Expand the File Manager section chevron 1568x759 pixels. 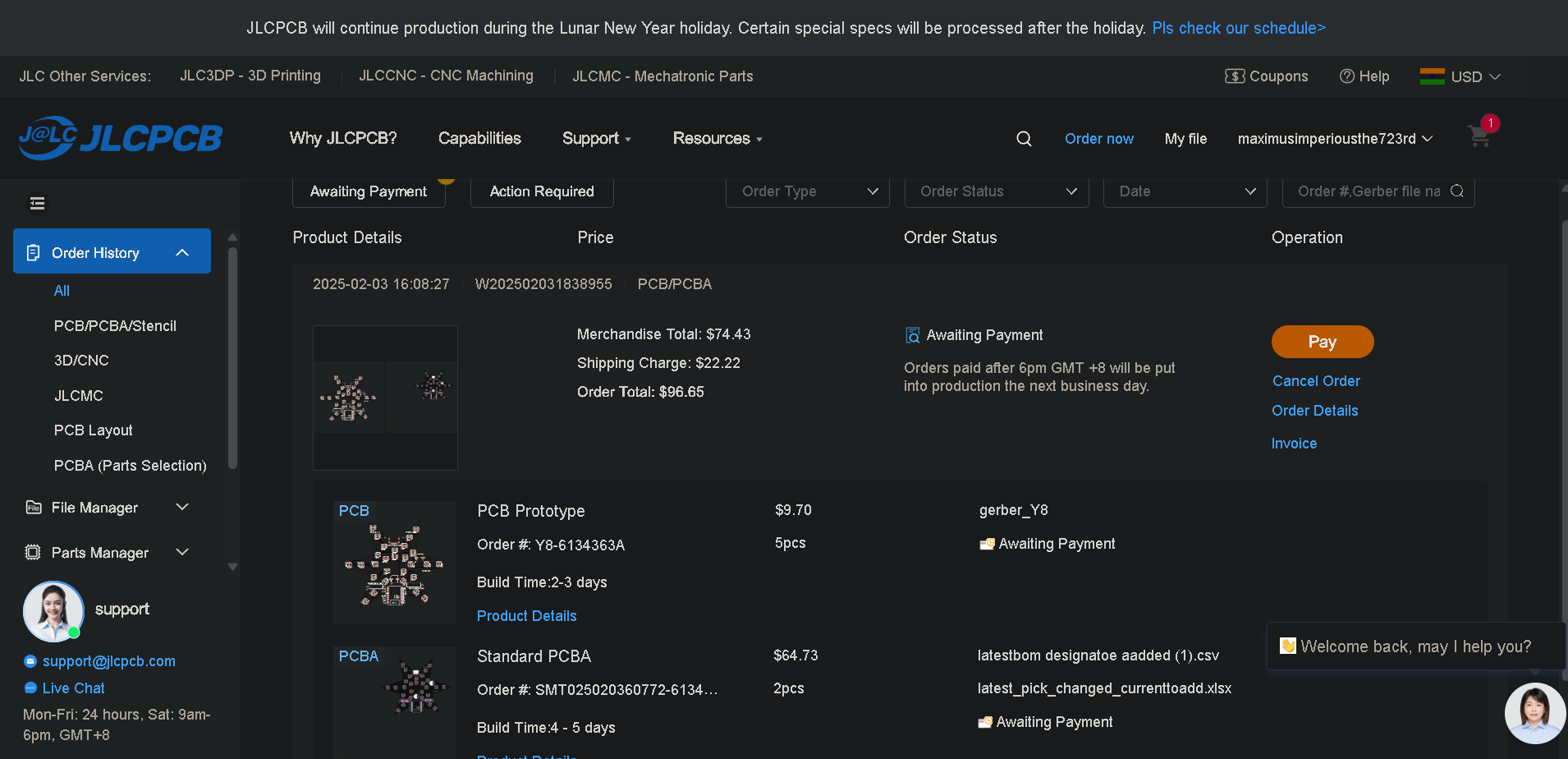tap(182, 508)
